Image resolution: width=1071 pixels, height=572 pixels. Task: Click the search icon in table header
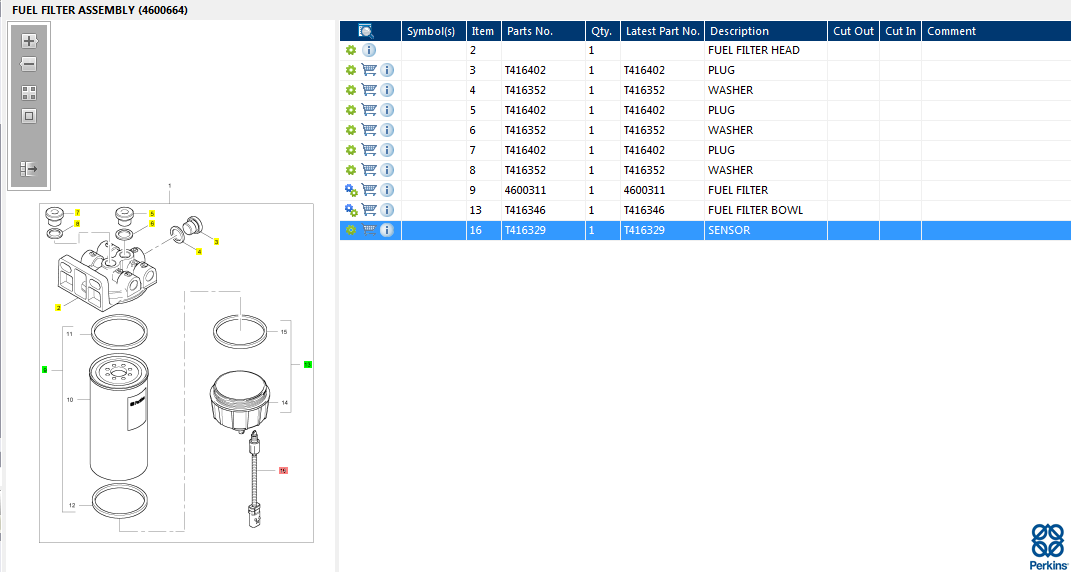366,31
